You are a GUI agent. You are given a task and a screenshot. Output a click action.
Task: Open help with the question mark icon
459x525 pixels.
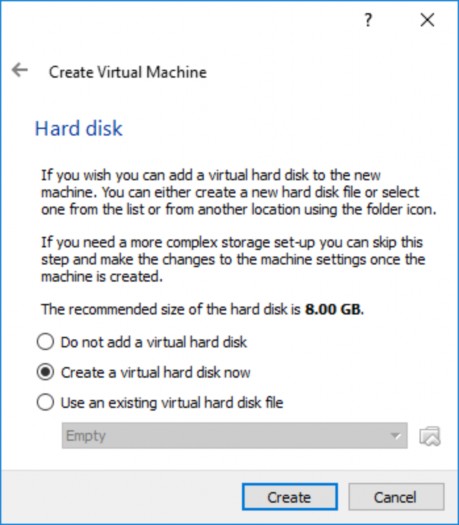point(368,20)
